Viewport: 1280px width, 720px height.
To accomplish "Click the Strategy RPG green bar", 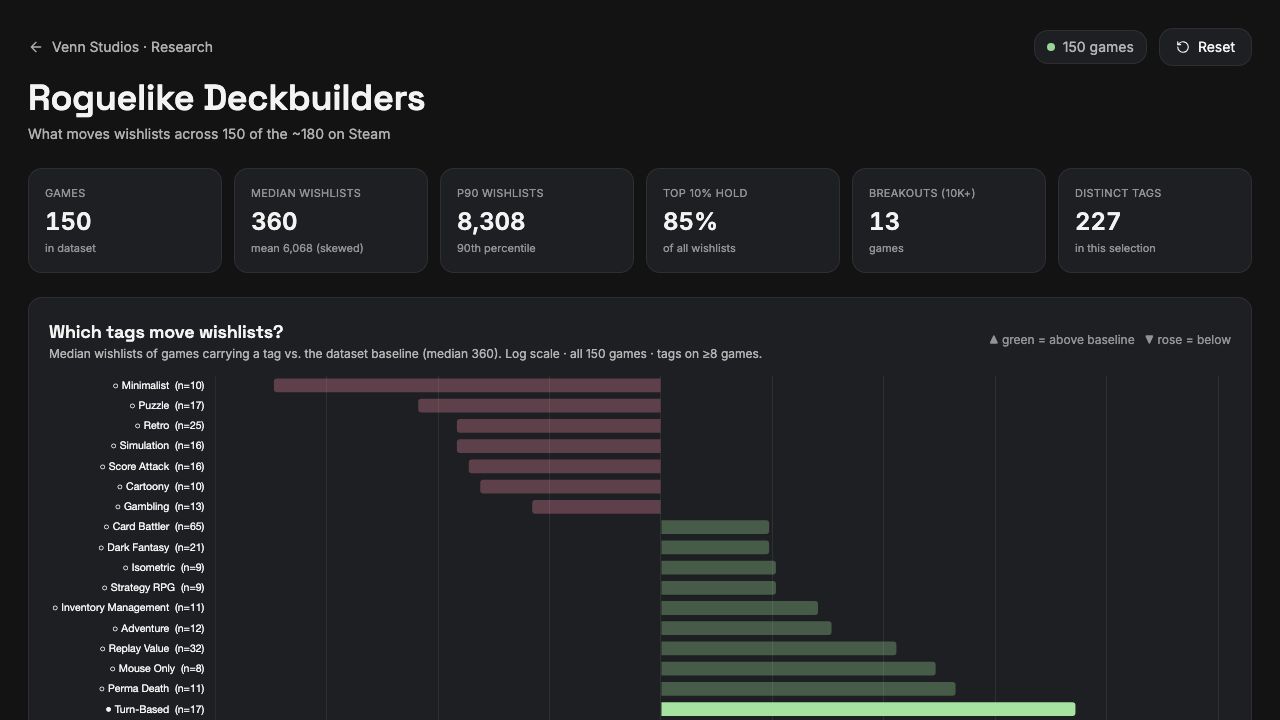I will click(x=718, y=587).
